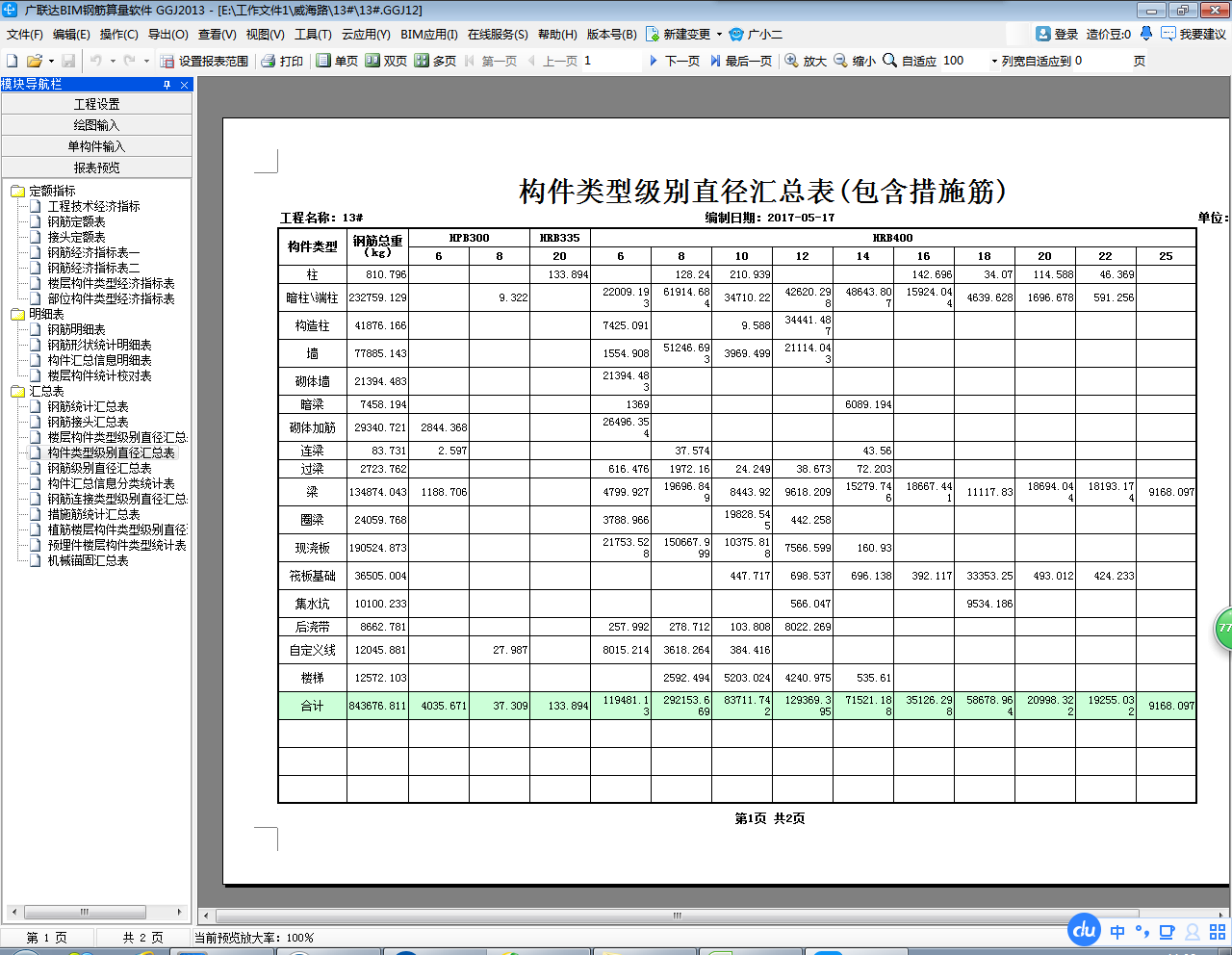Jump to the last page 最后一页
Viewport: 1232px width, 955px height.
740,61
